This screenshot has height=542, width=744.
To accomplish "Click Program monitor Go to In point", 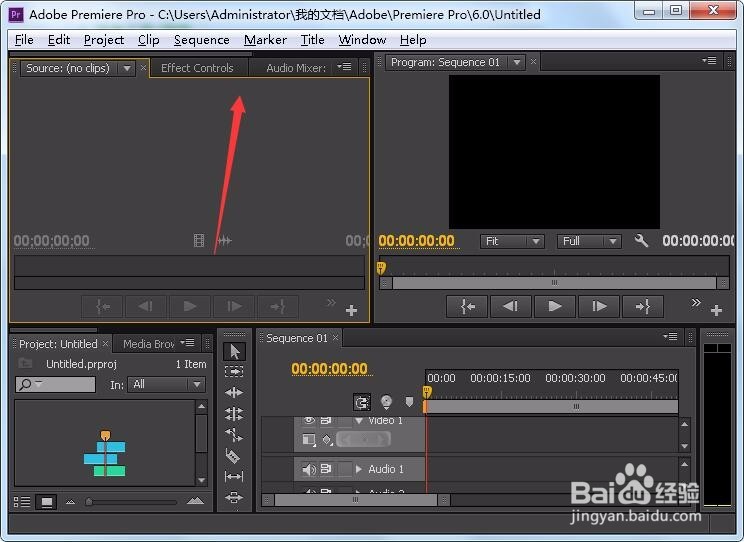I will tap(467, 307).
